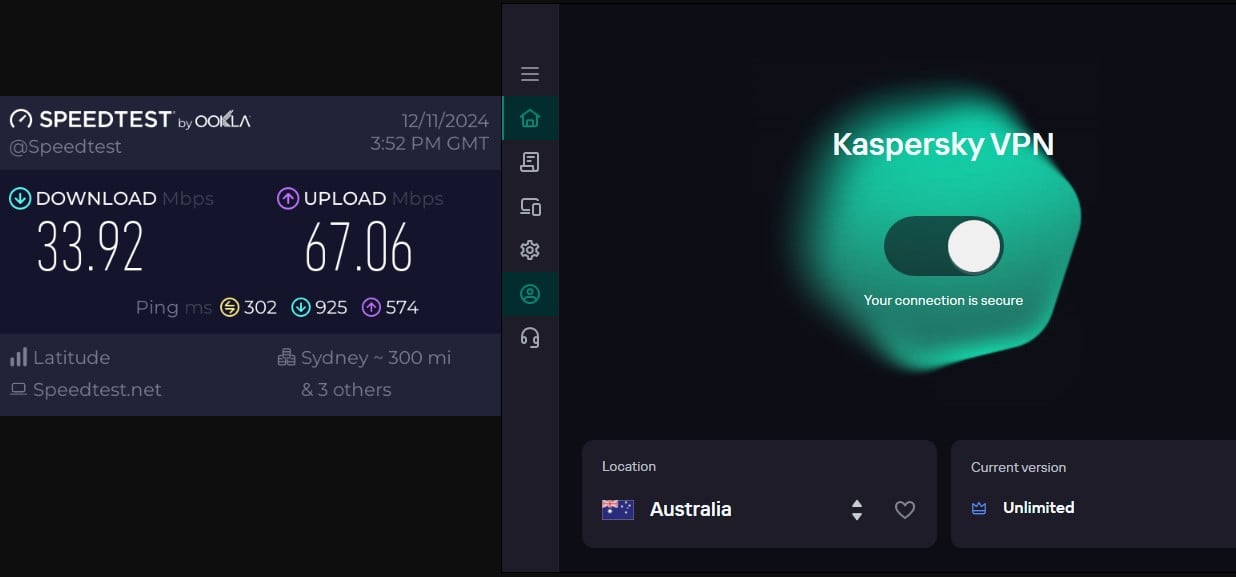Viewport: 1236px width, 577px height.
Task: Toggle the VPN connection switch off
Action: pos(944,245)
